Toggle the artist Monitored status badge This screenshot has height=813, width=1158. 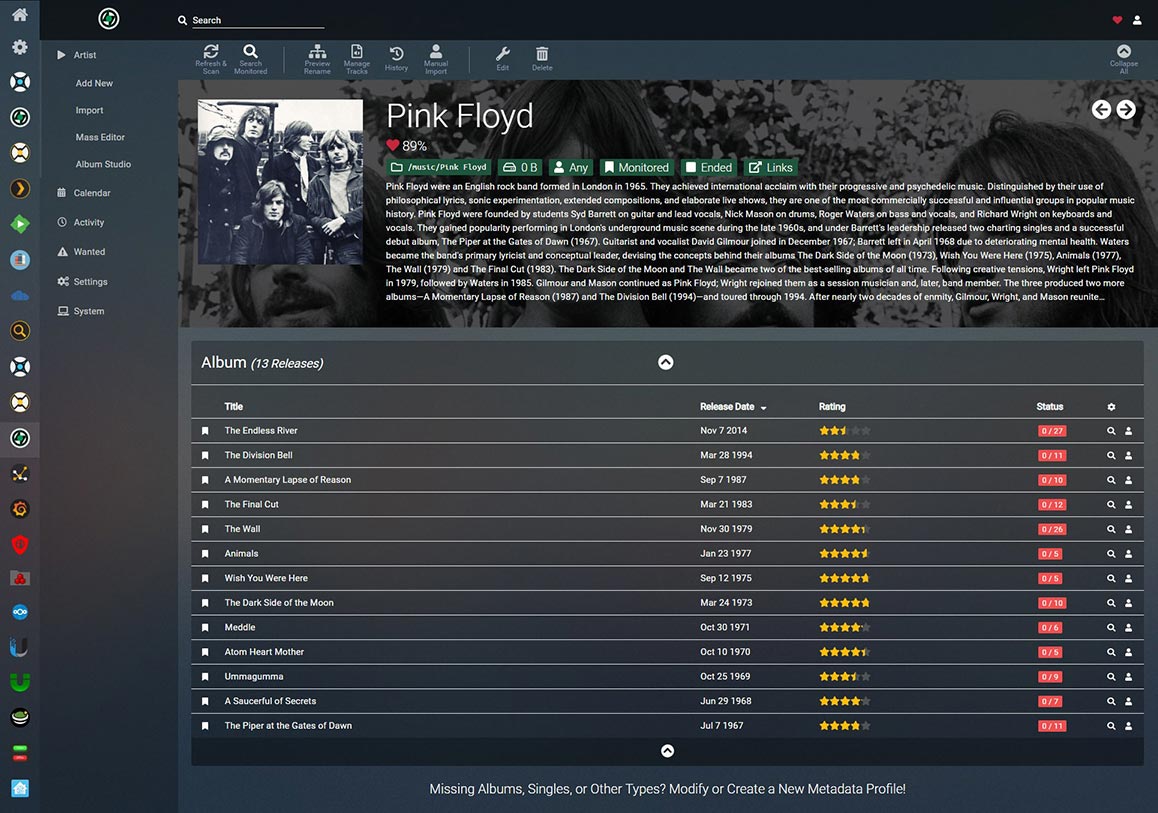pos(635,167)
